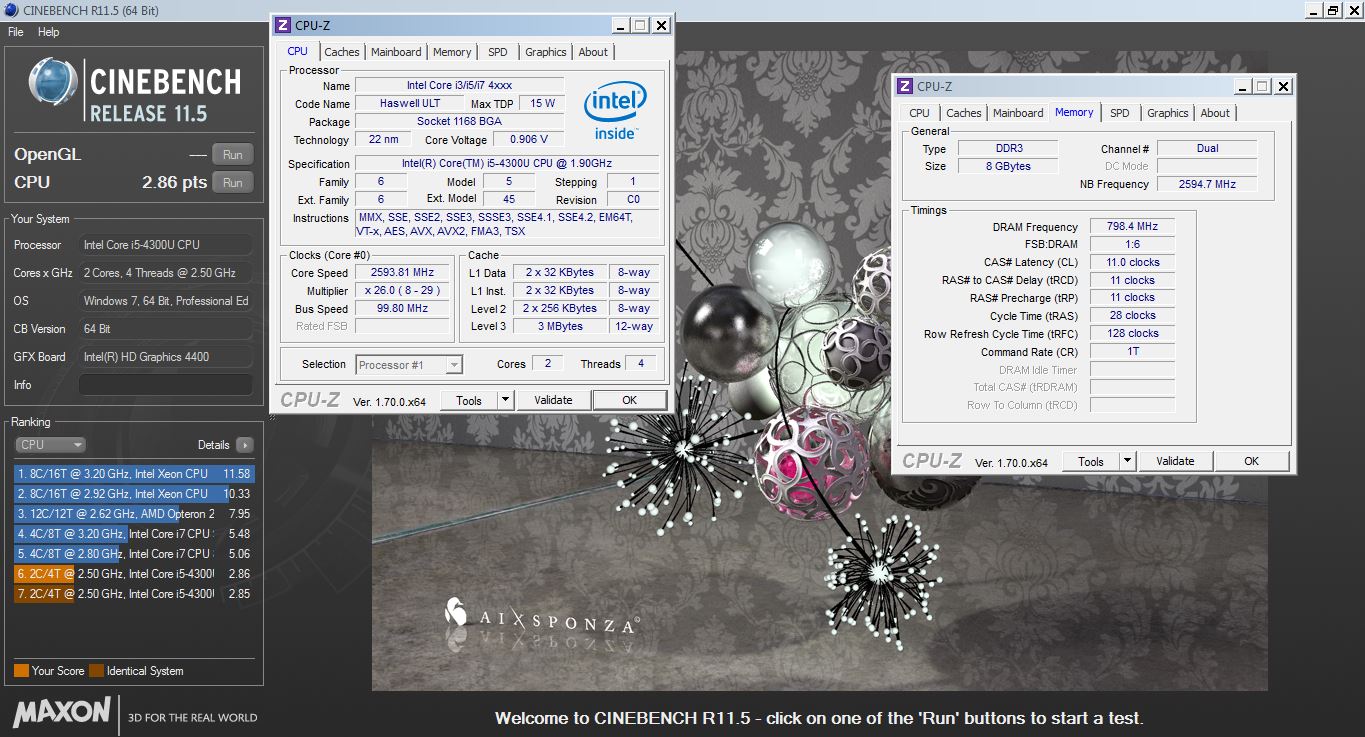Click the GFX Board field Intel HD Graphics 4400
Viewport: 1365px width, 737px height.
coord(165,357)
